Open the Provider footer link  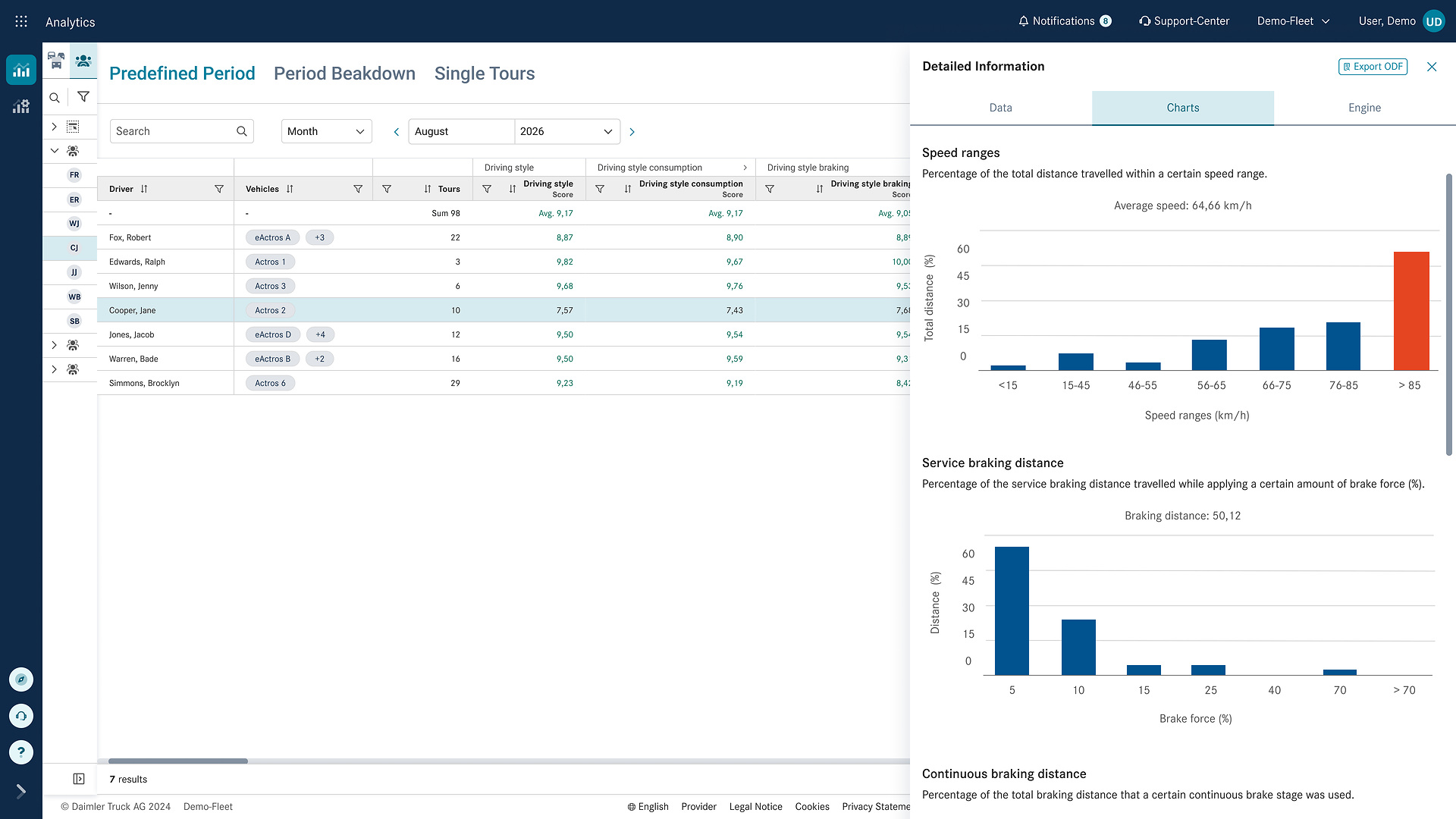(698, 807)
